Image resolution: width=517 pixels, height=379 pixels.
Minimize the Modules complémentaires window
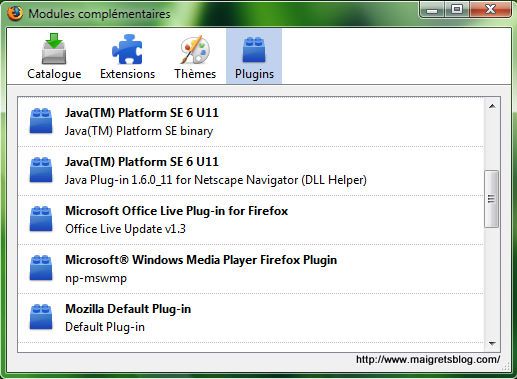click(x=432, y=10)
